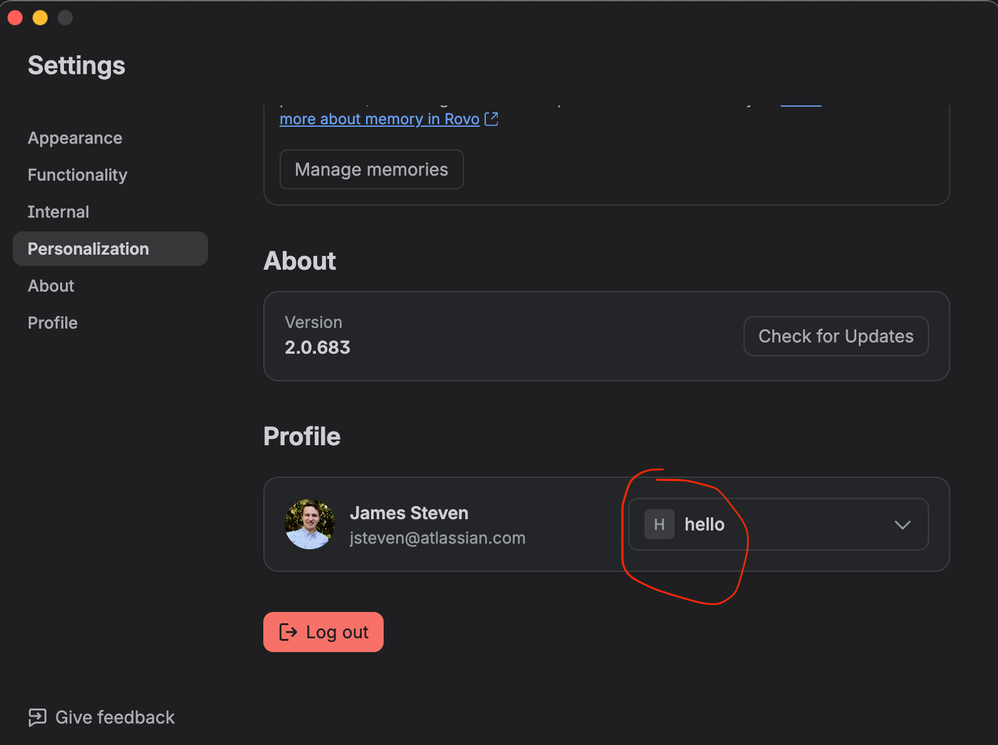Click the logout arrow icon
This screenshot has width=998, height=745.
[288, 632]
